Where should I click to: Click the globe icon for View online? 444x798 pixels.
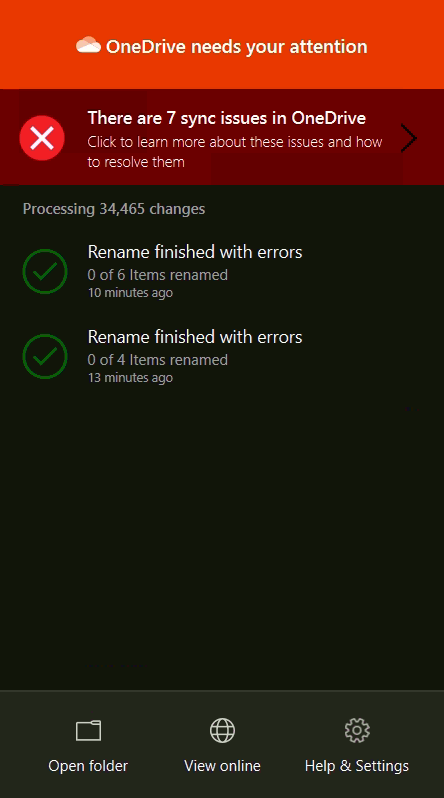coord(223,731)
